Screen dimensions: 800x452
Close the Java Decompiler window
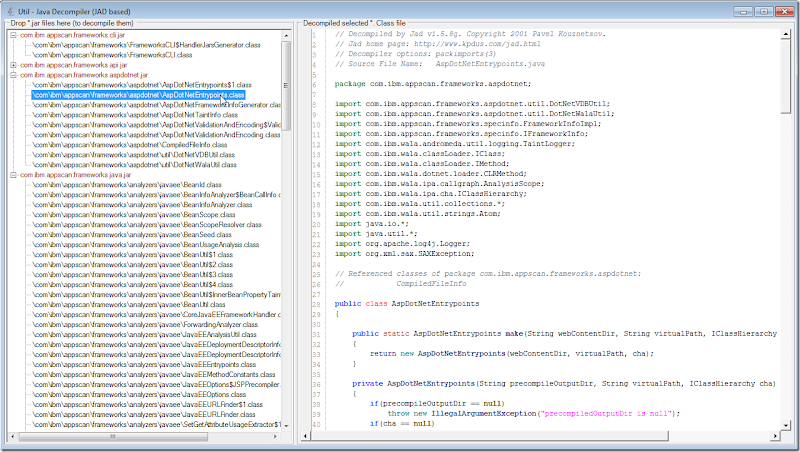pyautogui.click(x=784, y=11)
